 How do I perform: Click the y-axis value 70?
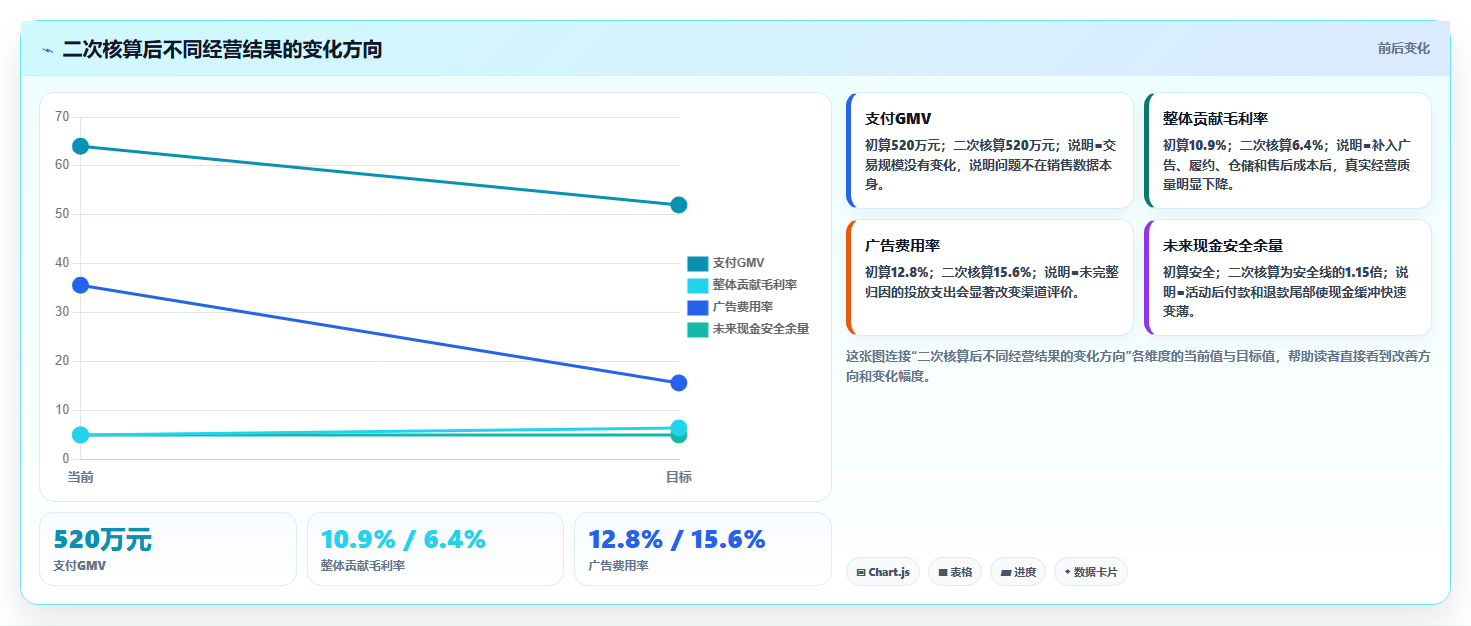click(62, 117)
